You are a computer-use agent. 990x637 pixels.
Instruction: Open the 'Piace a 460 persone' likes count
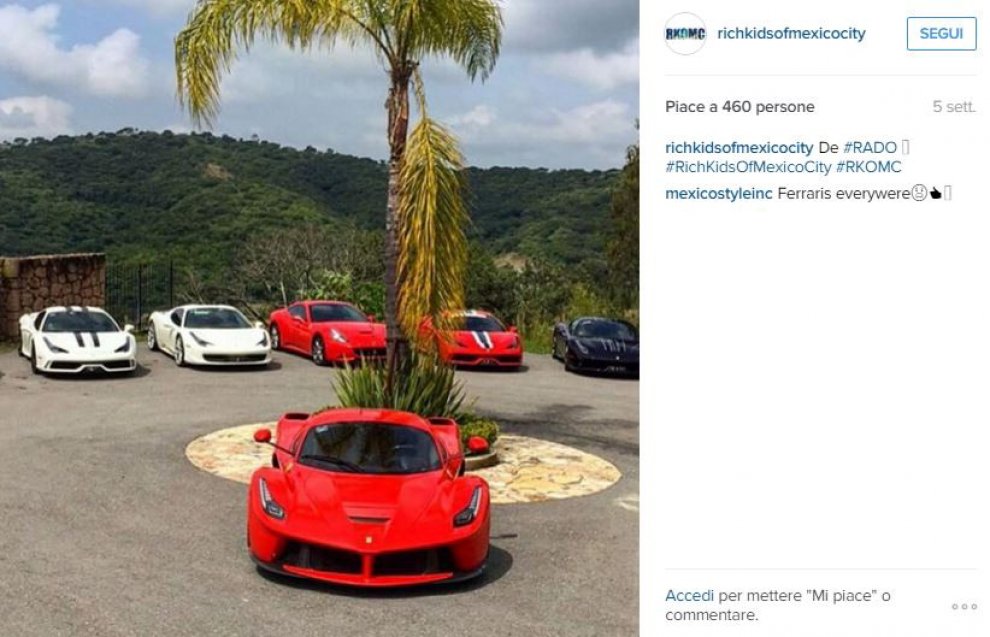pos(739,107)
